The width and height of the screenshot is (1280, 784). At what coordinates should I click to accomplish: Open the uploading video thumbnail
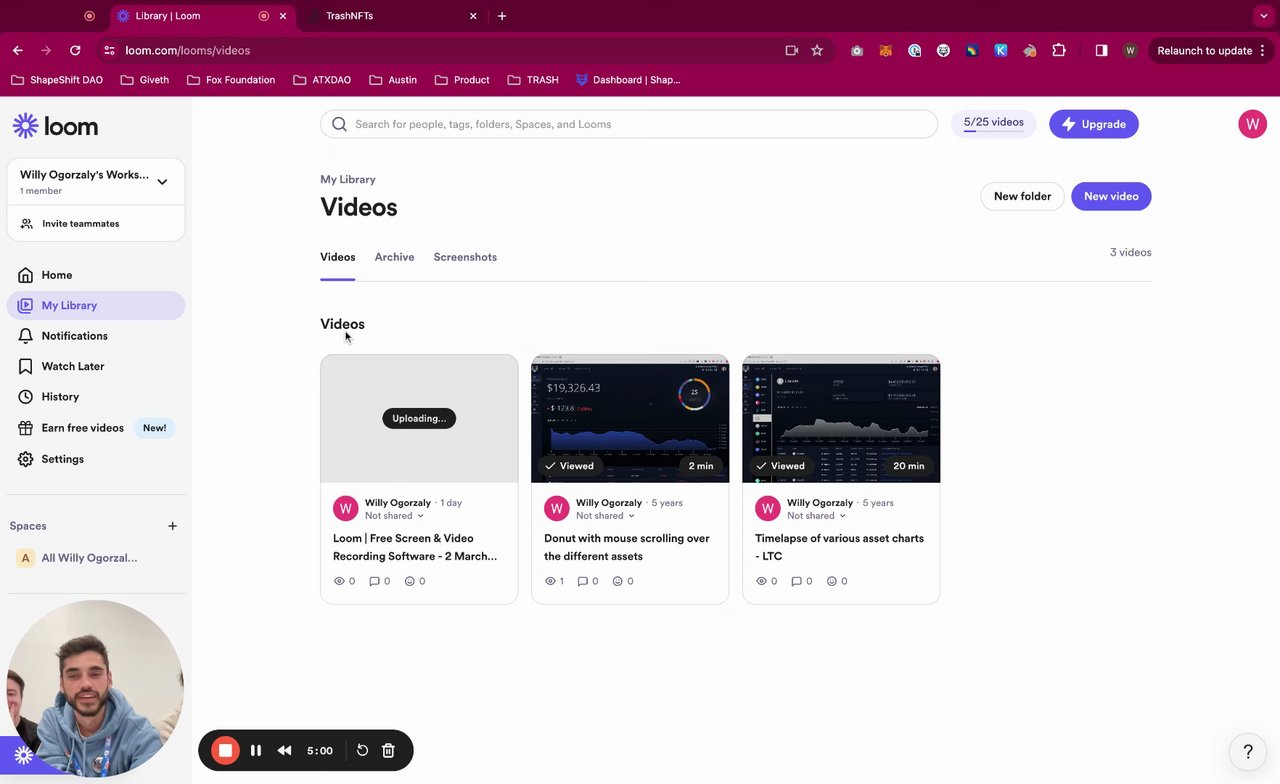click(x=419, y=418)
